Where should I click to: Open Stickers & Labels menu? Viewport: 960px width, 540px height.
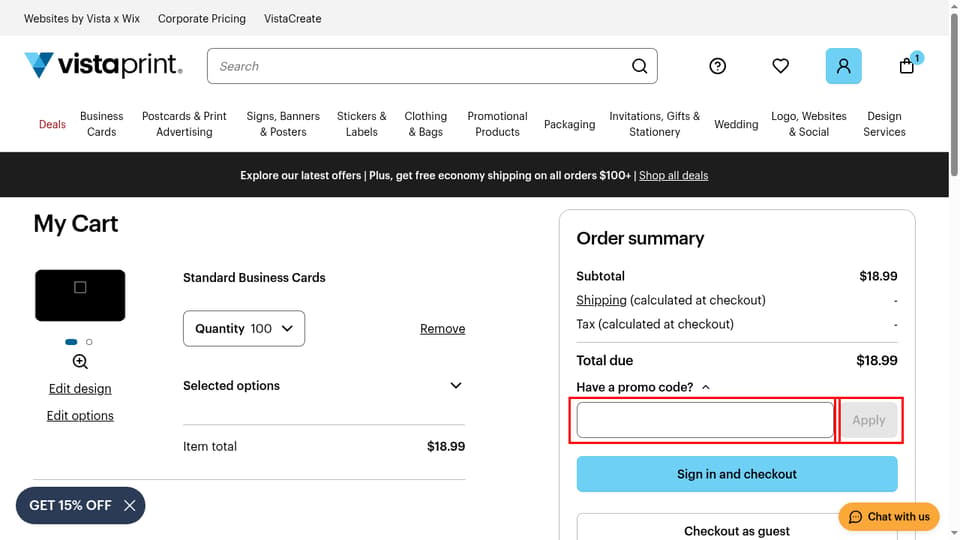tap(362, 124)
